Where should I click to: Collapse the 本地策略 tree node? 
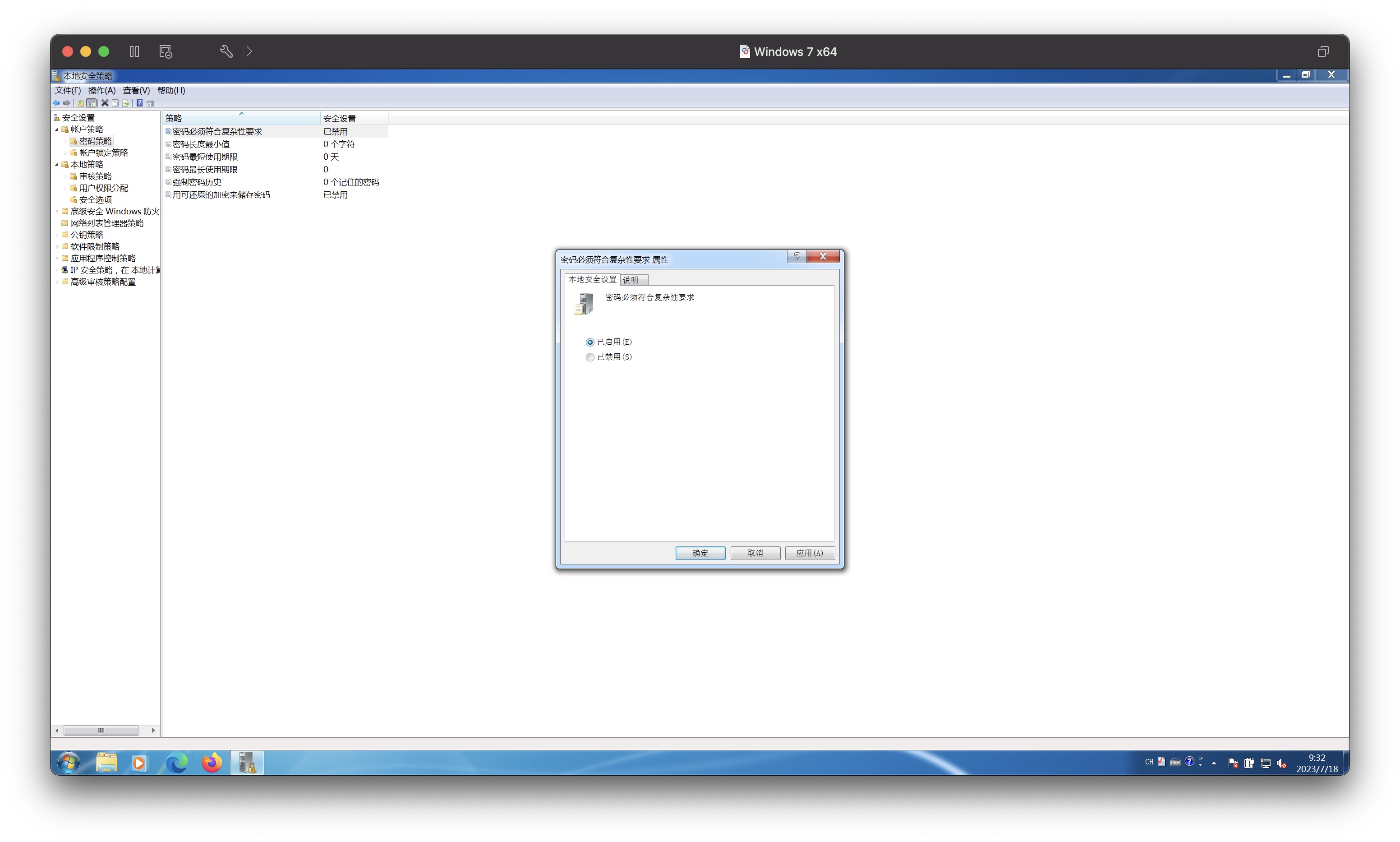57,165
